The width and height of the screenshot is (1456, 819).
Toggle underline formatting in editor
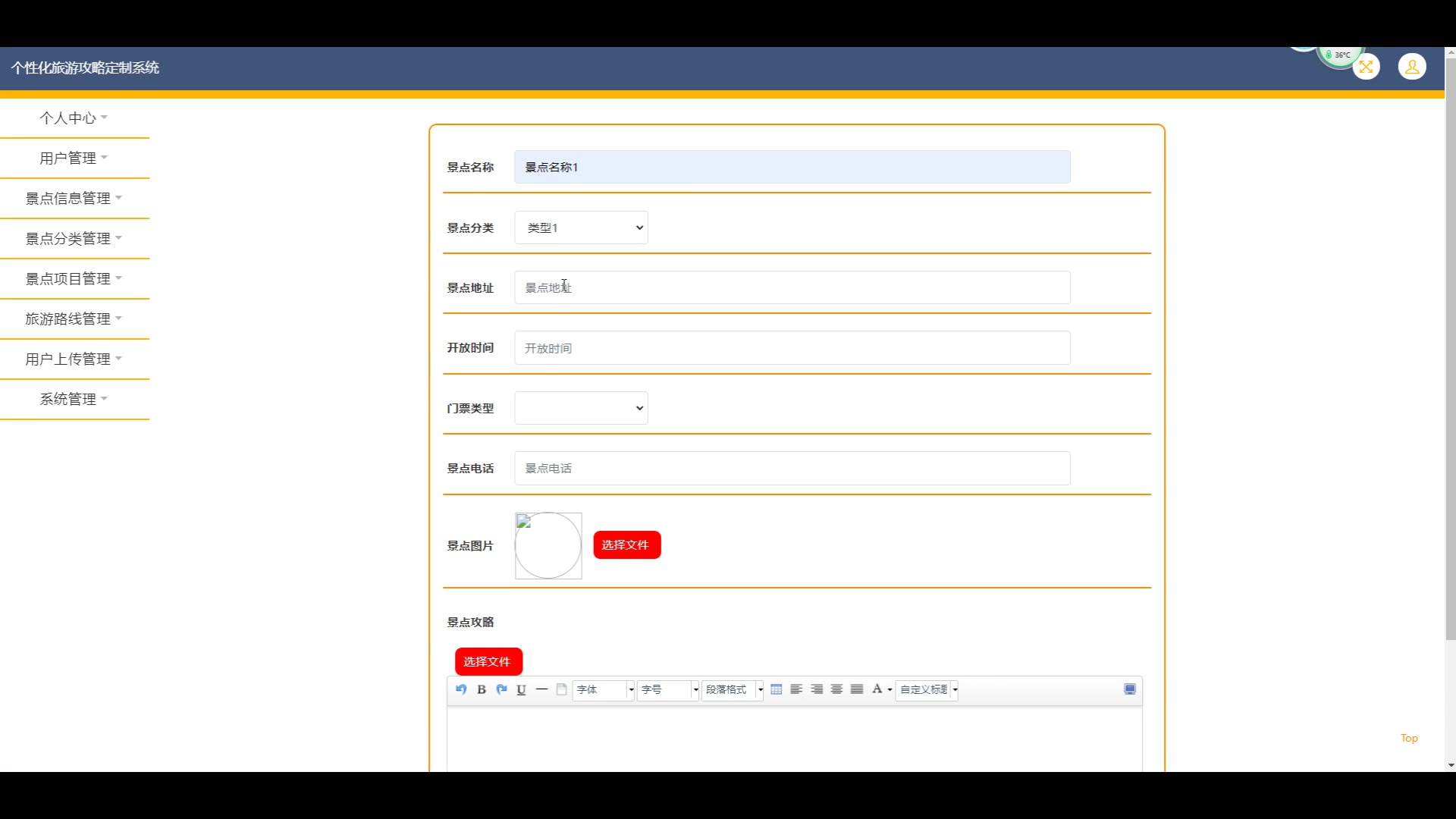521,689
